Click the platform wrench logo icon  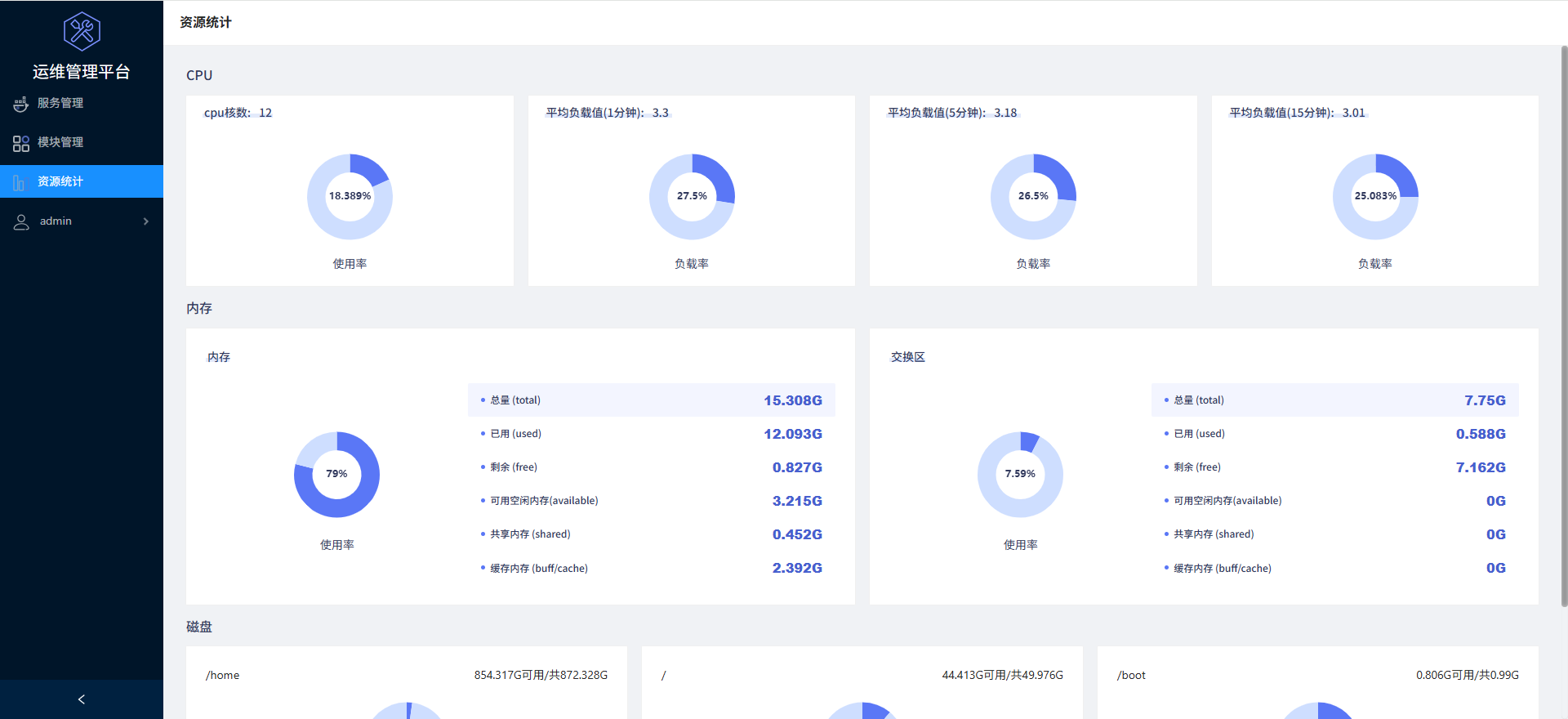pos(82,32)
